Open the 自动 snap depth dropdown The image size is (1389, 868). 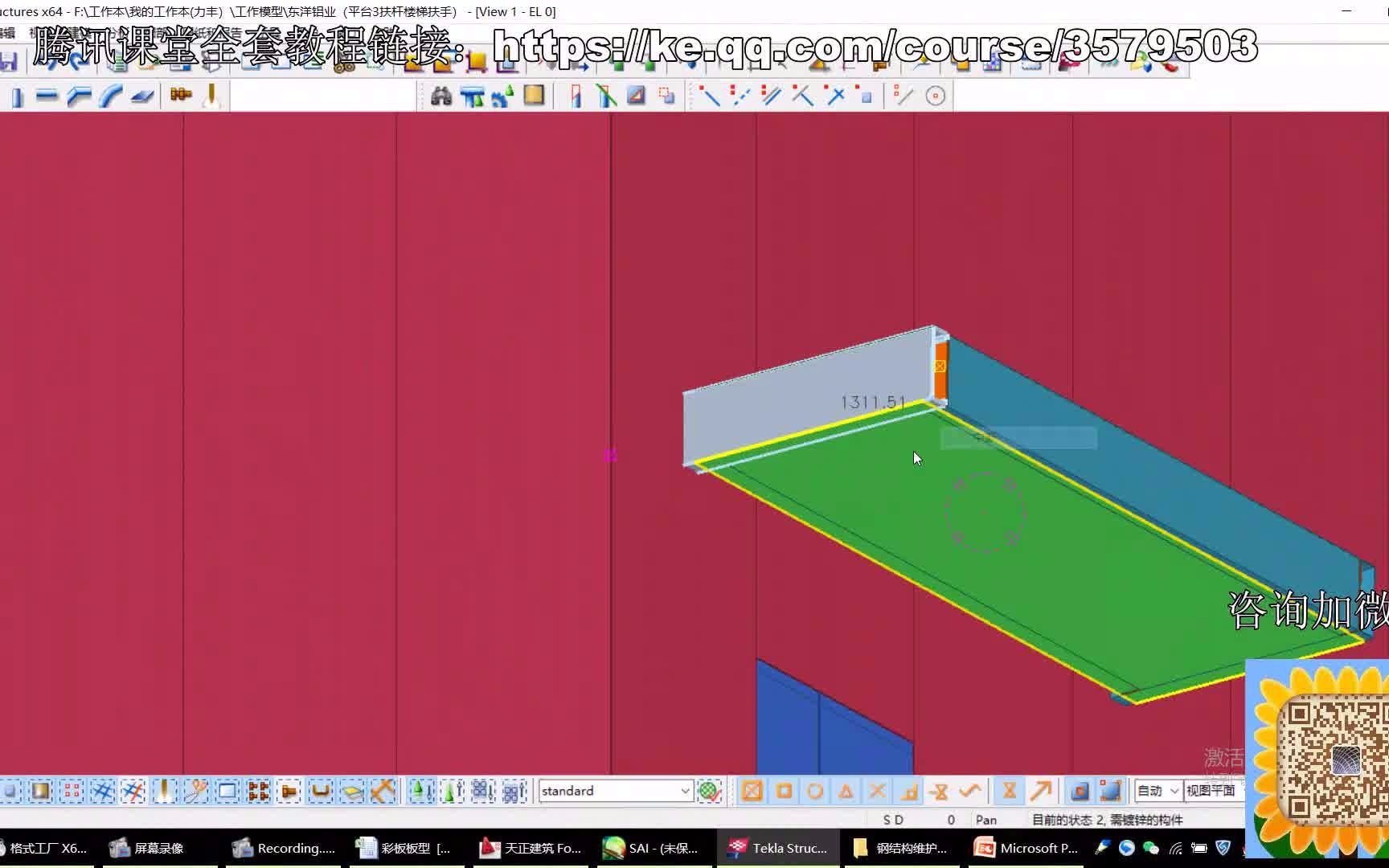click(x=1157, y=791)
